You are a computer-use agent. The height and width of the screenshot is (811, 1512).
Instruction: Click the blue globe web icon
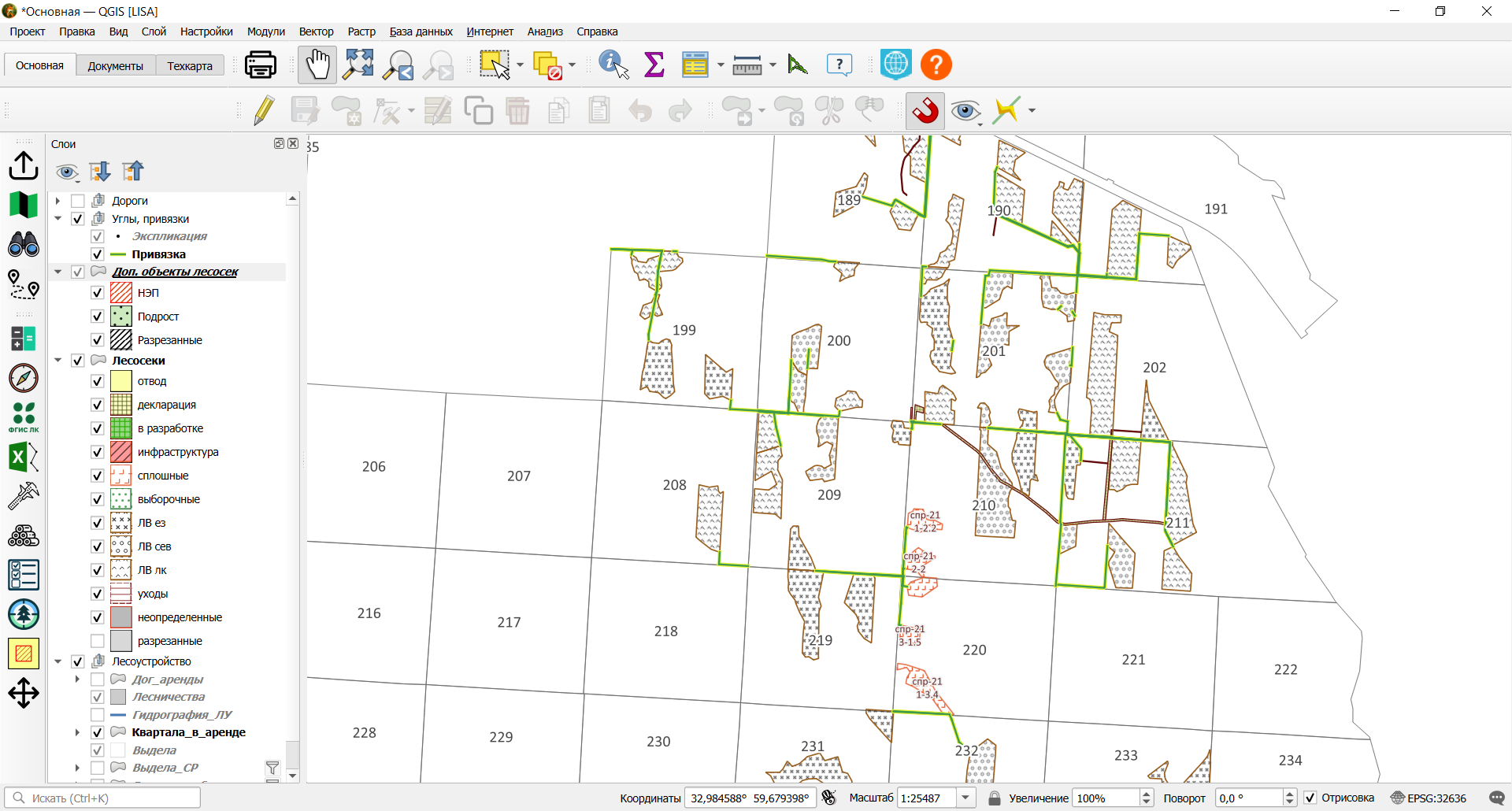[x=896, y=65]
